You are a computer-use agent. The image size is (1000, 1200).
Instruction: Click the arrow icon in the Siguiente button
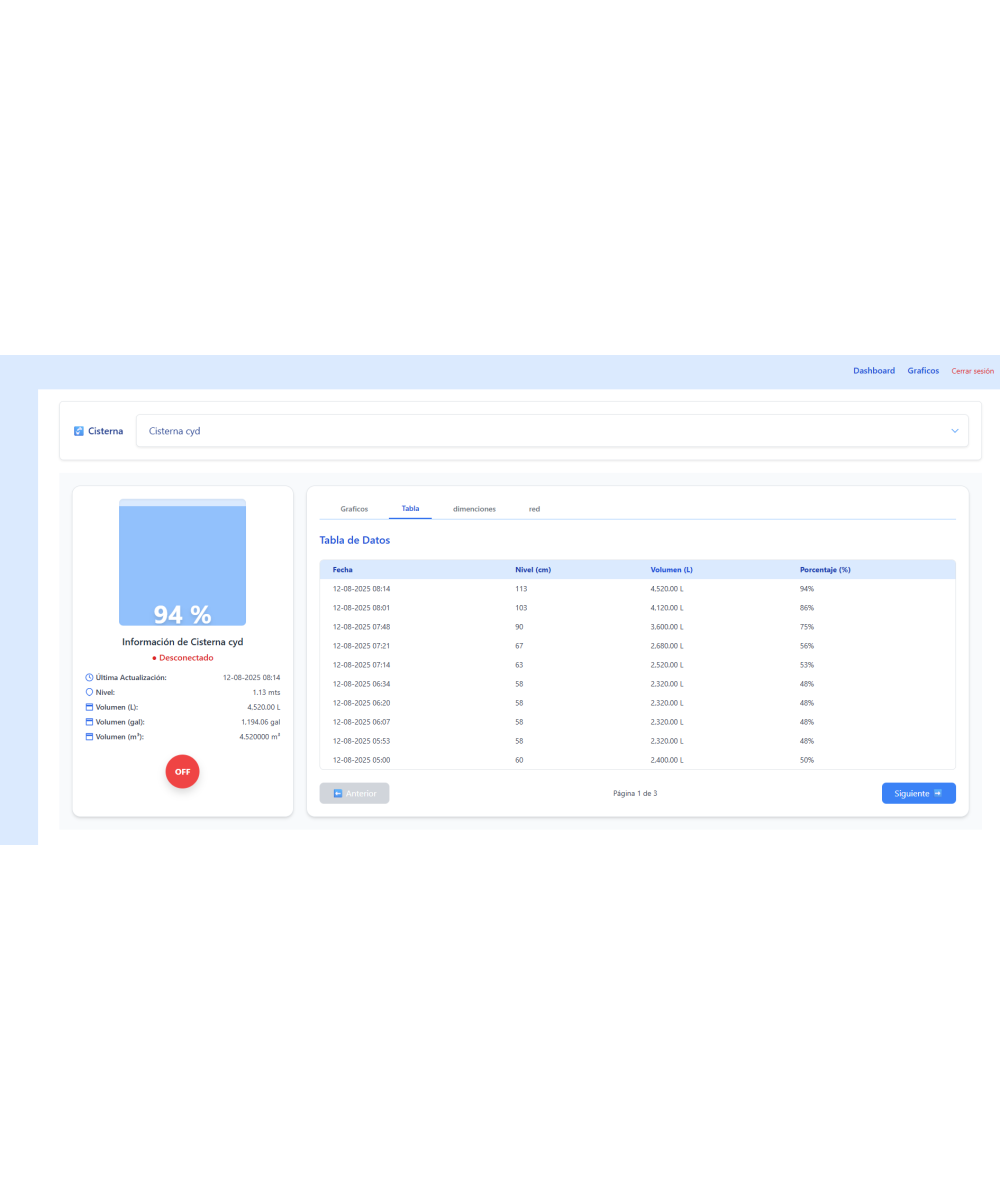[x=938, y=793]
